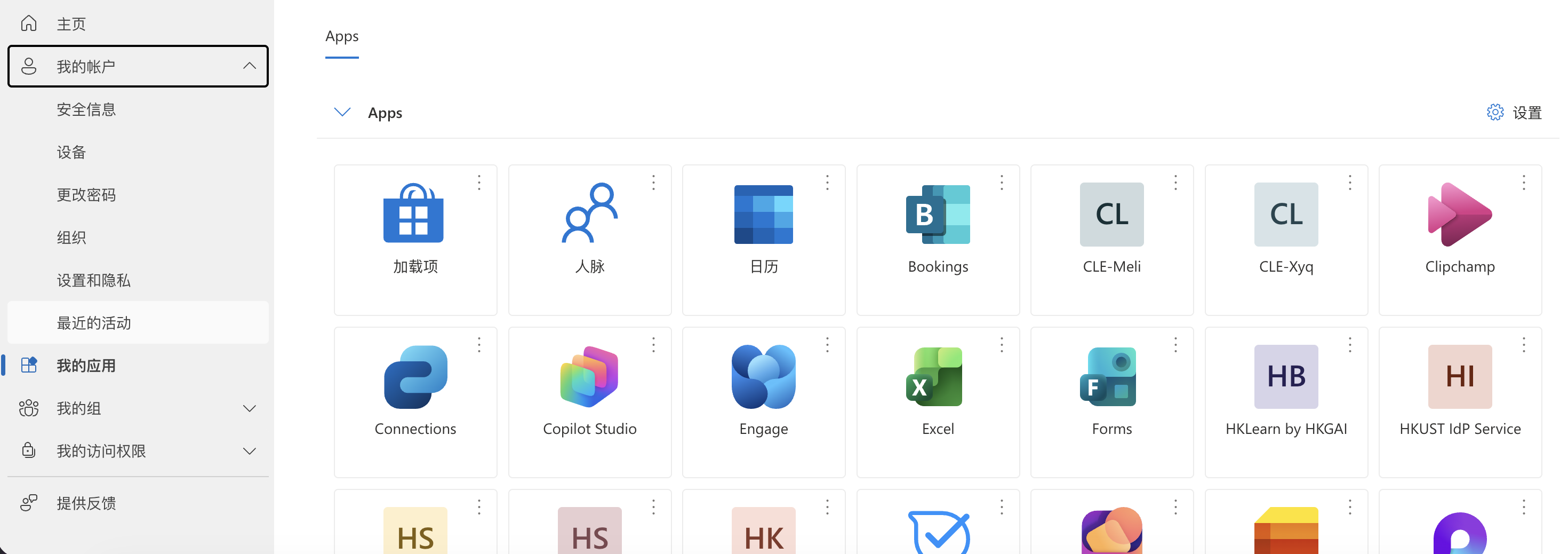This screenshot has height=554, width=1568.
Task: Launch the Excel app tile
Action: (938, 402)
